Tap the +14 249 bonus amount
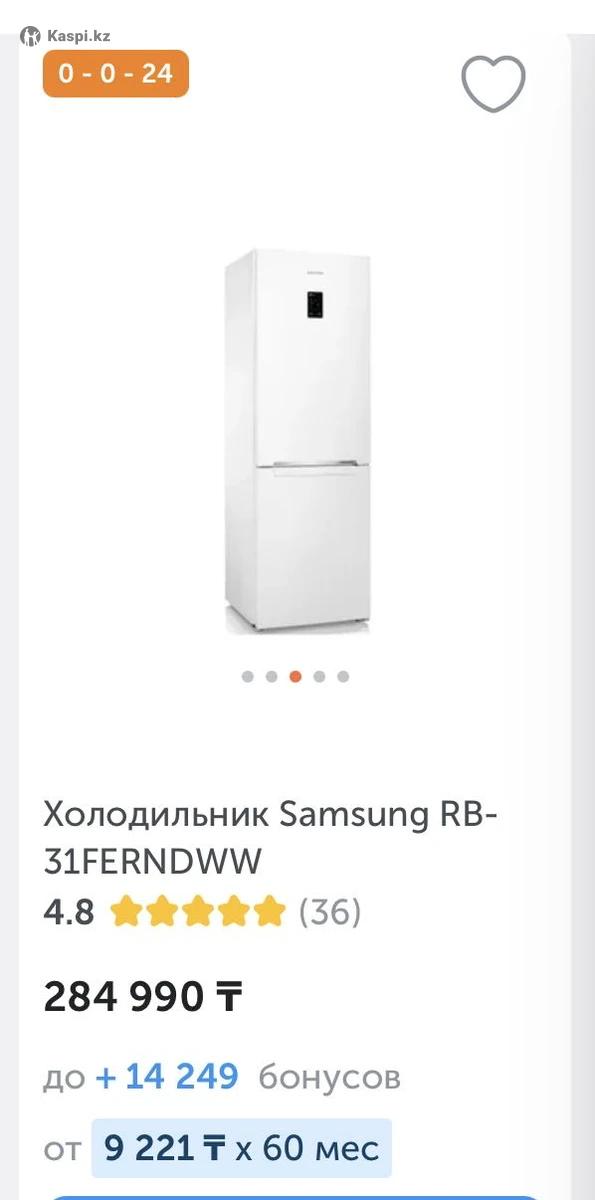The width and height of the screenshot is (595, 1200). click(x=167, y=1077)
